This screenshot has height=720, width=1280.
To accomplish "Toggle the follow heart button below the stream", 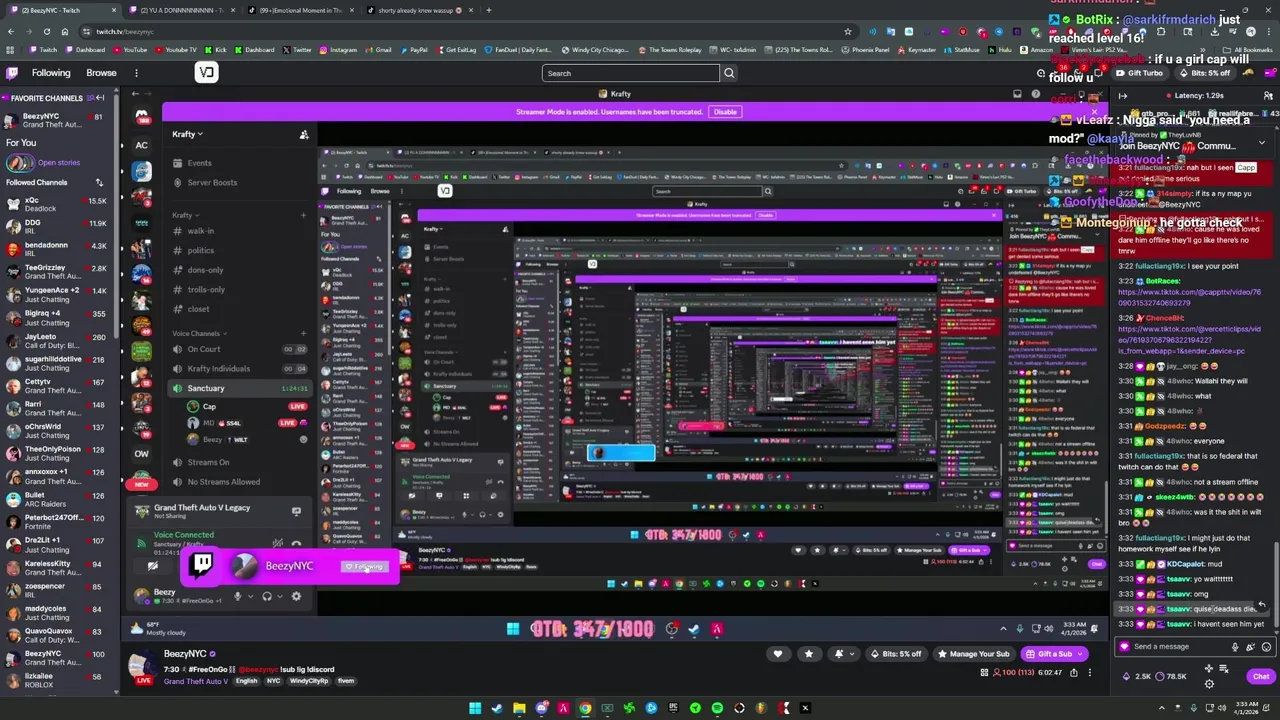I will click(x=778, y=654).
